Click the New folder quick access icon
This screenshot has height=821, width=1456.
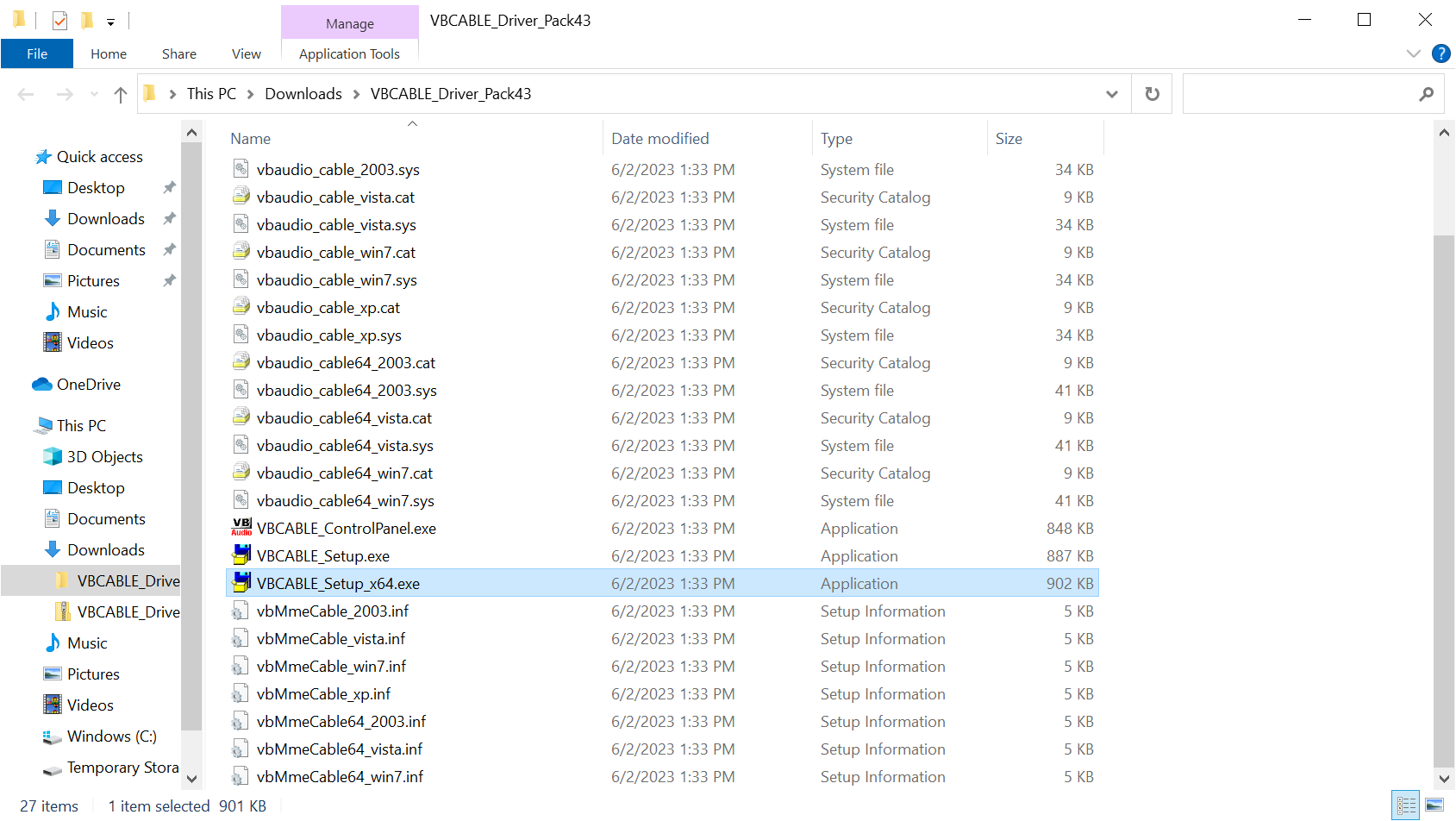point(87,20)
